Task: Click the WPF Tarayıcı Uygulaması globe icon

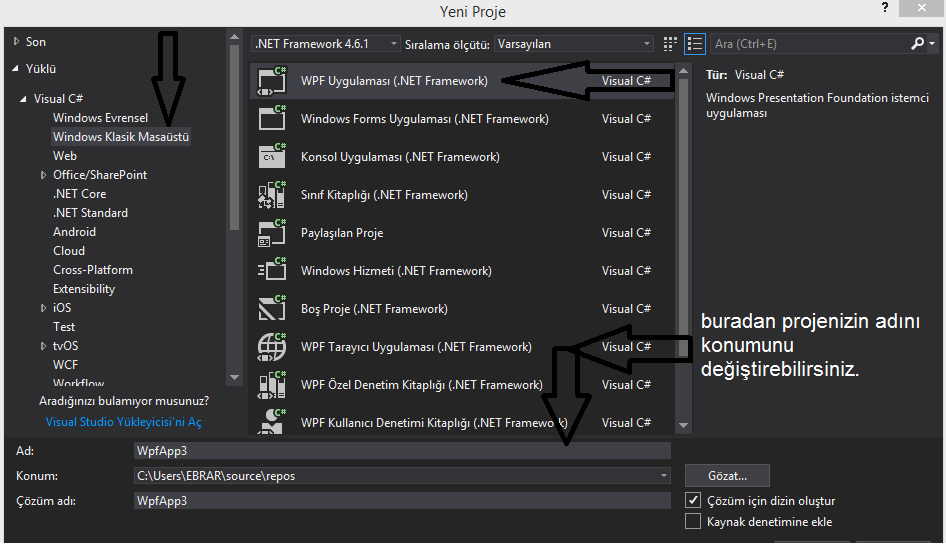Action: 272,347
